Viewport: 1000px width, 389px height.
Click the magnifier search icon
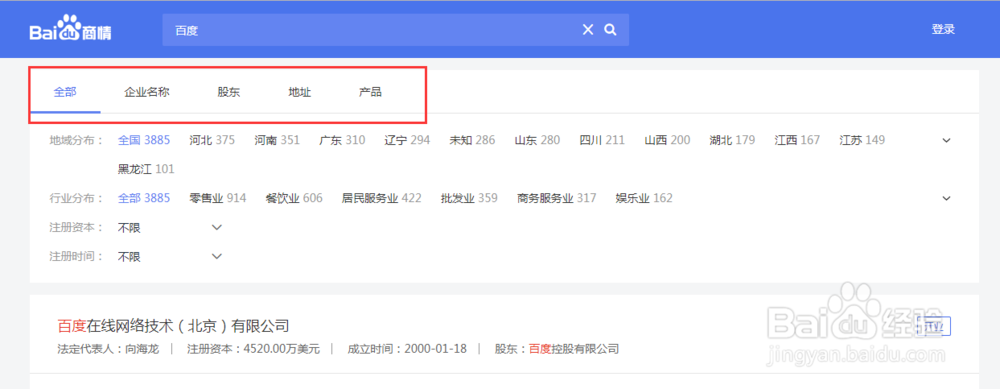610,30
